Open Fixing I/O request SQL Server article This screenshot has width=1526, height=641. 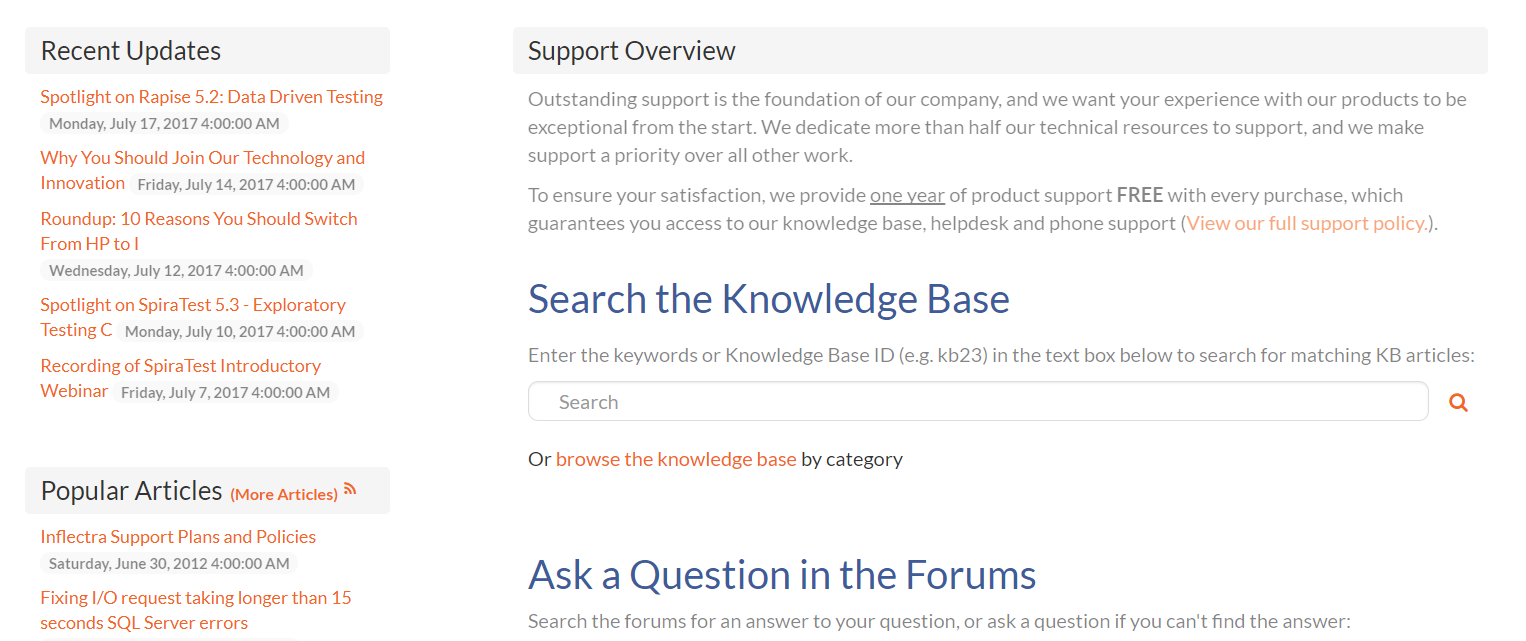pyautogui.click(x=195, y=598)
